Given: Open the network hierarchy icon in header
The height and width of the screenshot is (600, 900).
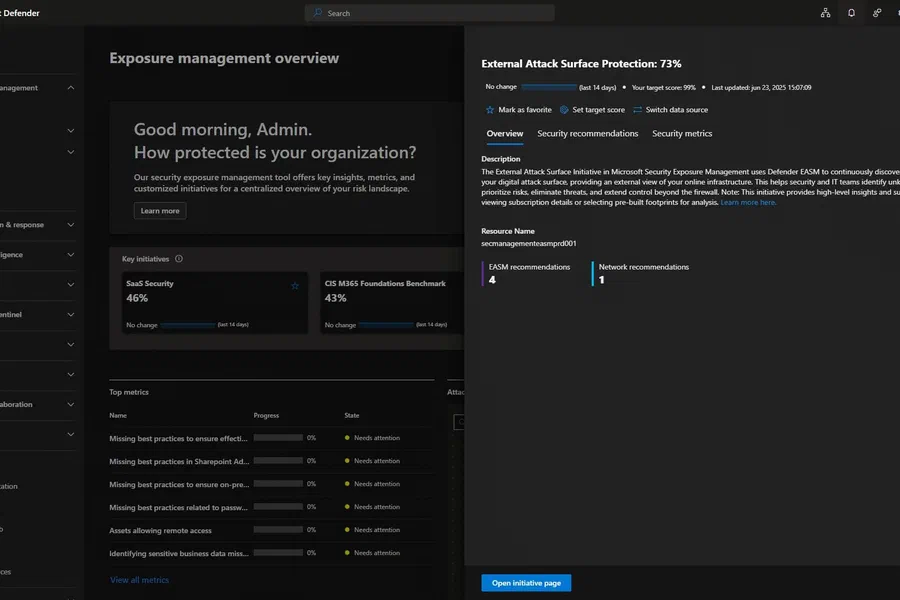Looking at the screenshot, I should pyautogui.click(x=825, y=13).
